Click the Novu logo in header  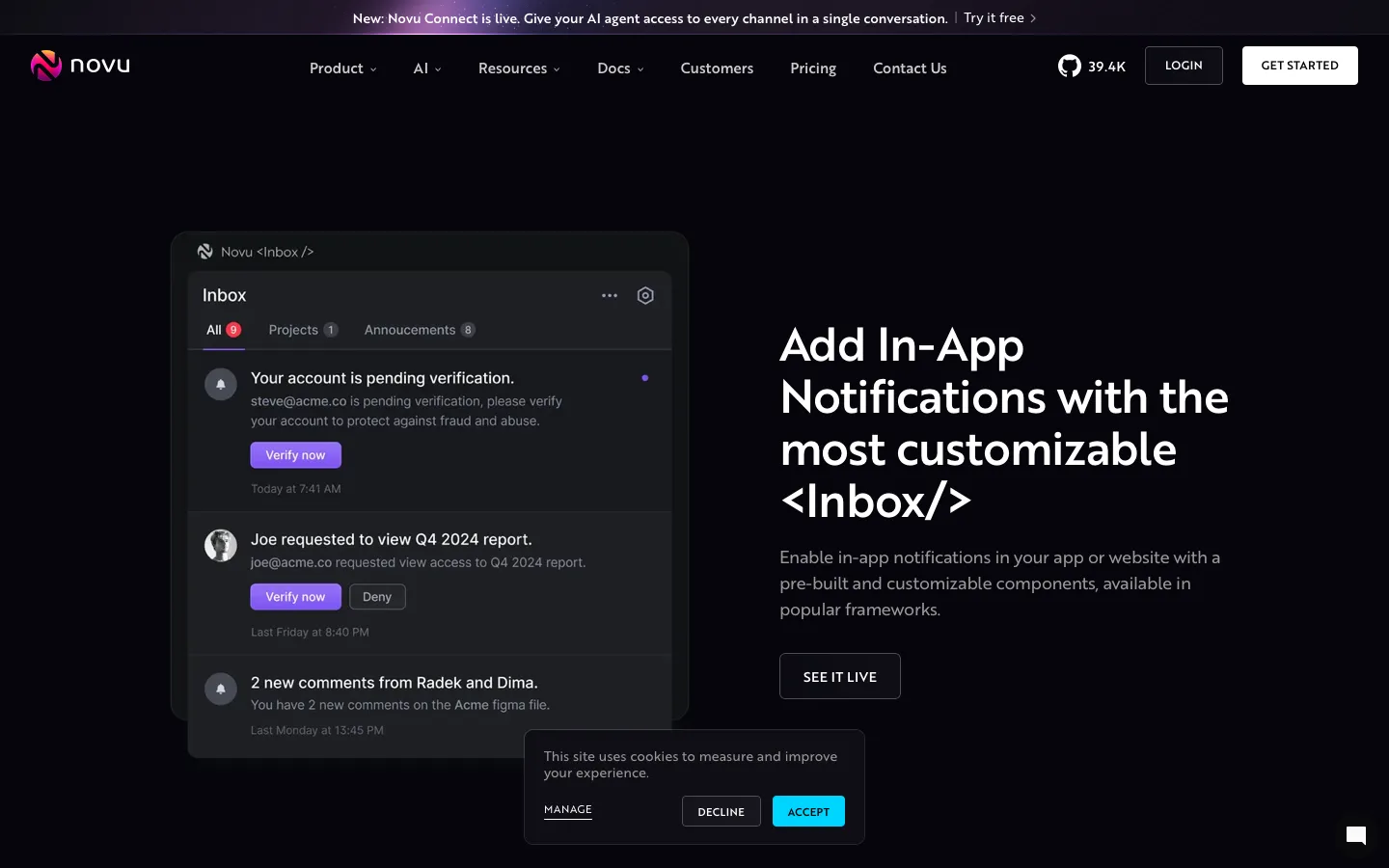80,66
